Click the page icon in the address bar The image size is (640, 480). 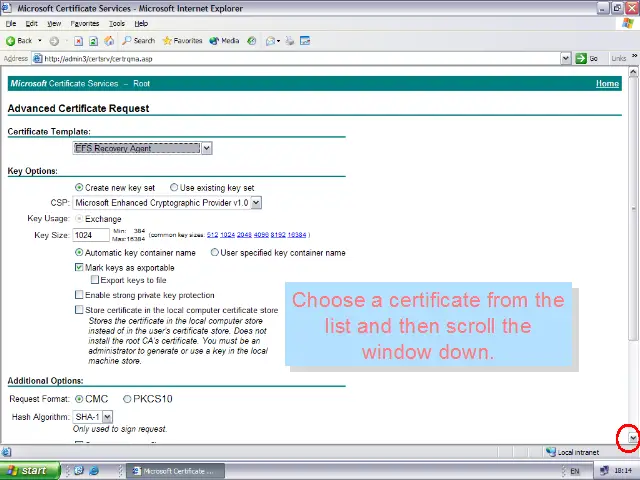point(37,59)
